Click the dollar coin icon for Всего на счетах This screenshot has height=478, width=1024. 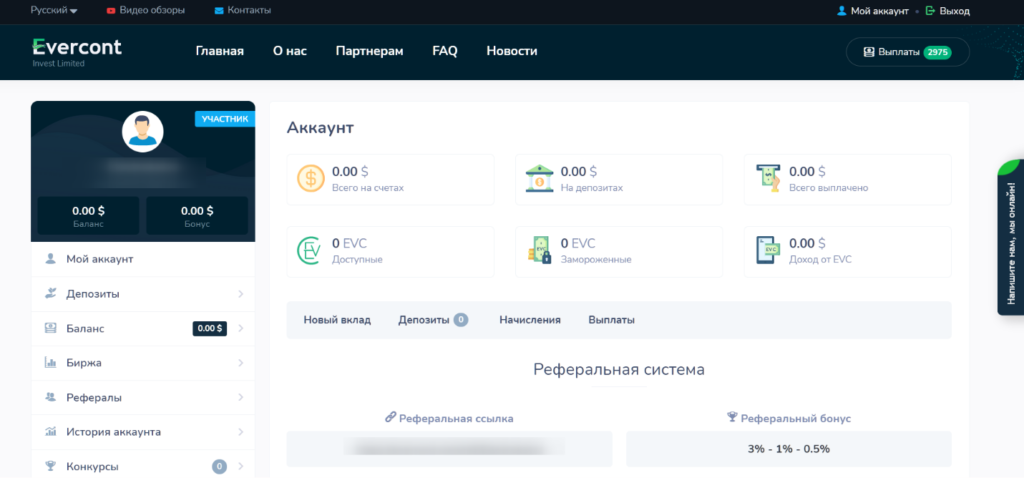311,178
